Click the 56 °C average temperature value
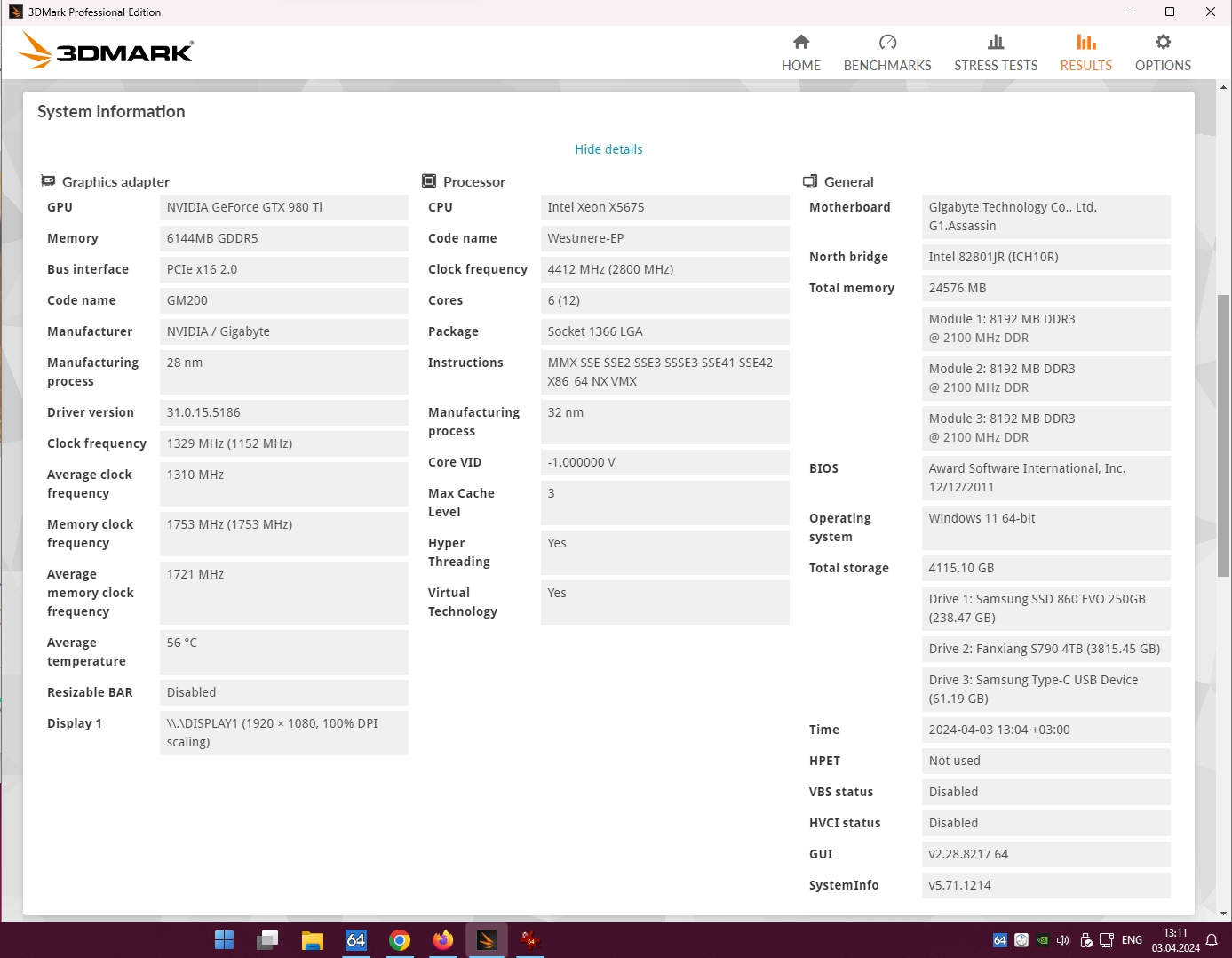 click(284, 651)
